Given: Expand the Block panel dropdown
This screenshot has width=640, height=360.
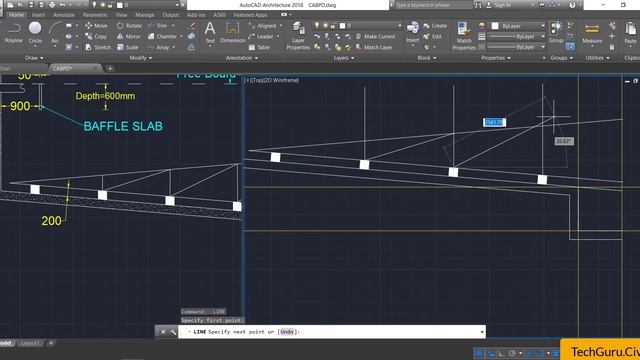Looking at the screenshot, I should pyautogui.click(x=427, y=58).
